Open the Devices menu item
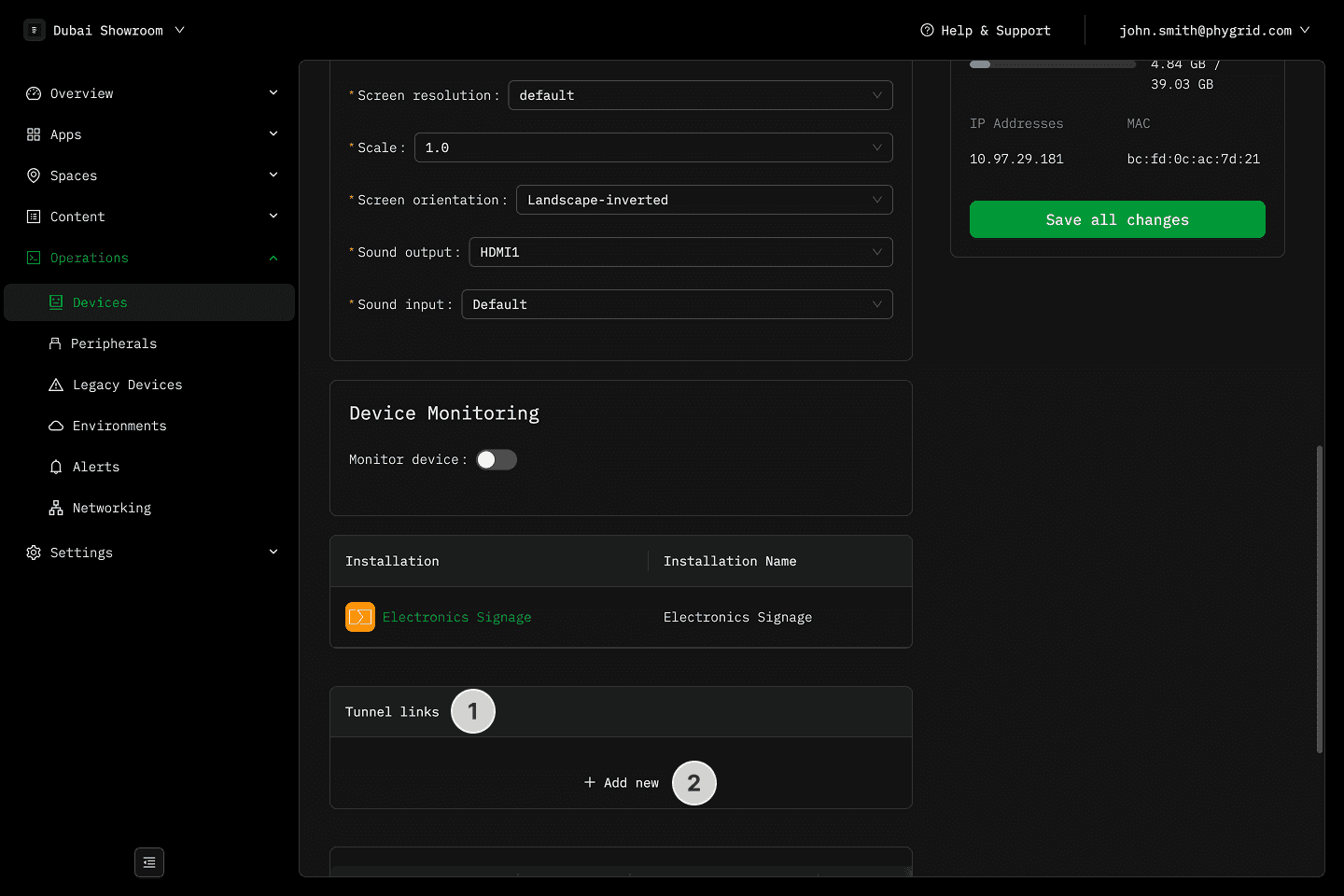 149,302
